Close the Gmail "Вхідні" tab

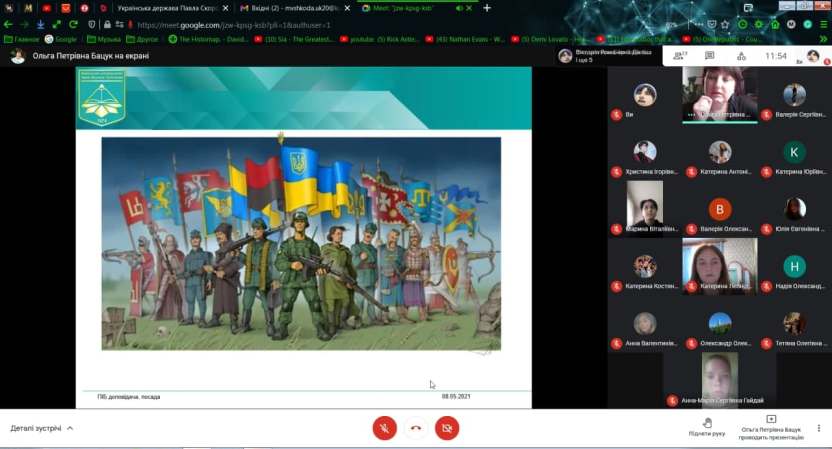pos(347,8)
